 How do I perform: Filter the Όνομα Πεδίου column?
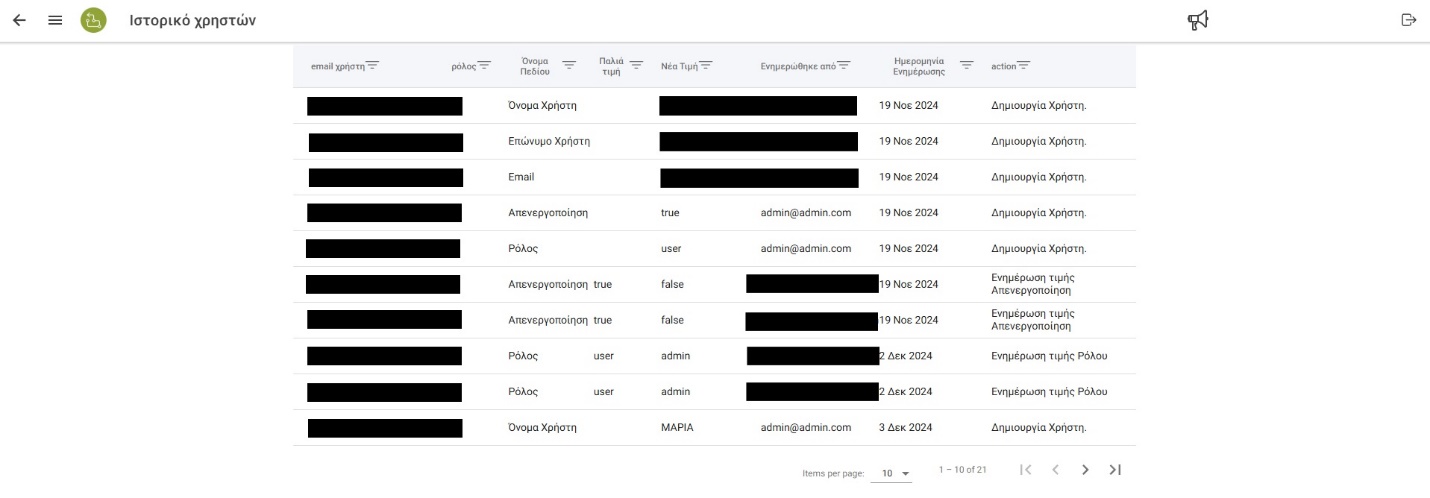click(569, 66)
